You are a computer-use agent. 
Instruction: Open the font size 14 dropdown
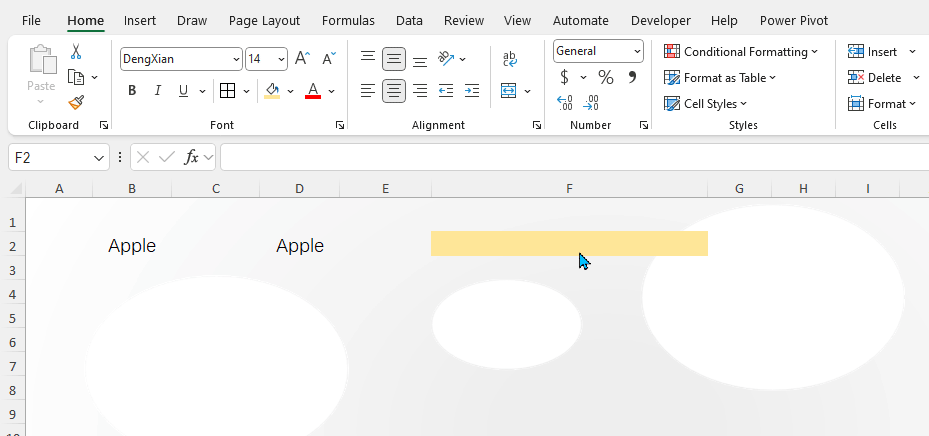click(281, 59)
